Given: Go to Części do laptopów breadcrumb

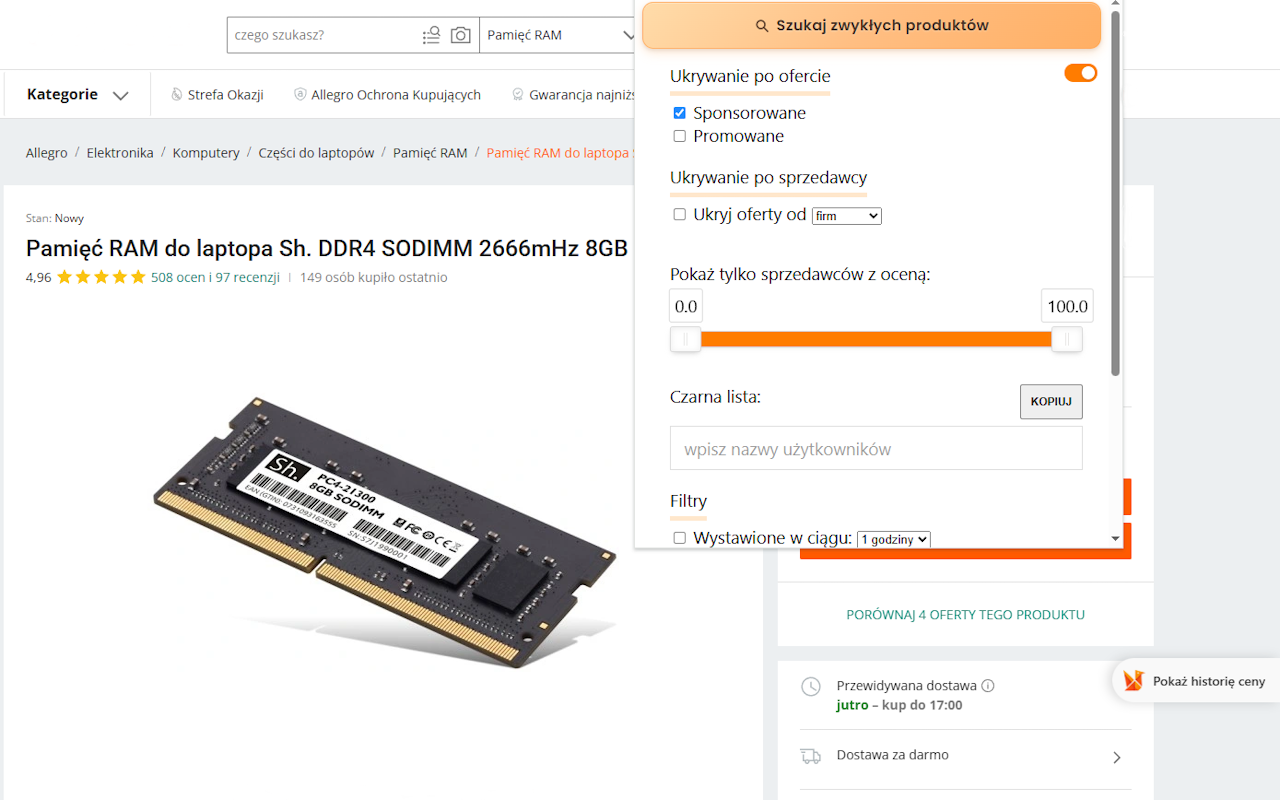Looking at the screenshot, I should pos(316,153).
